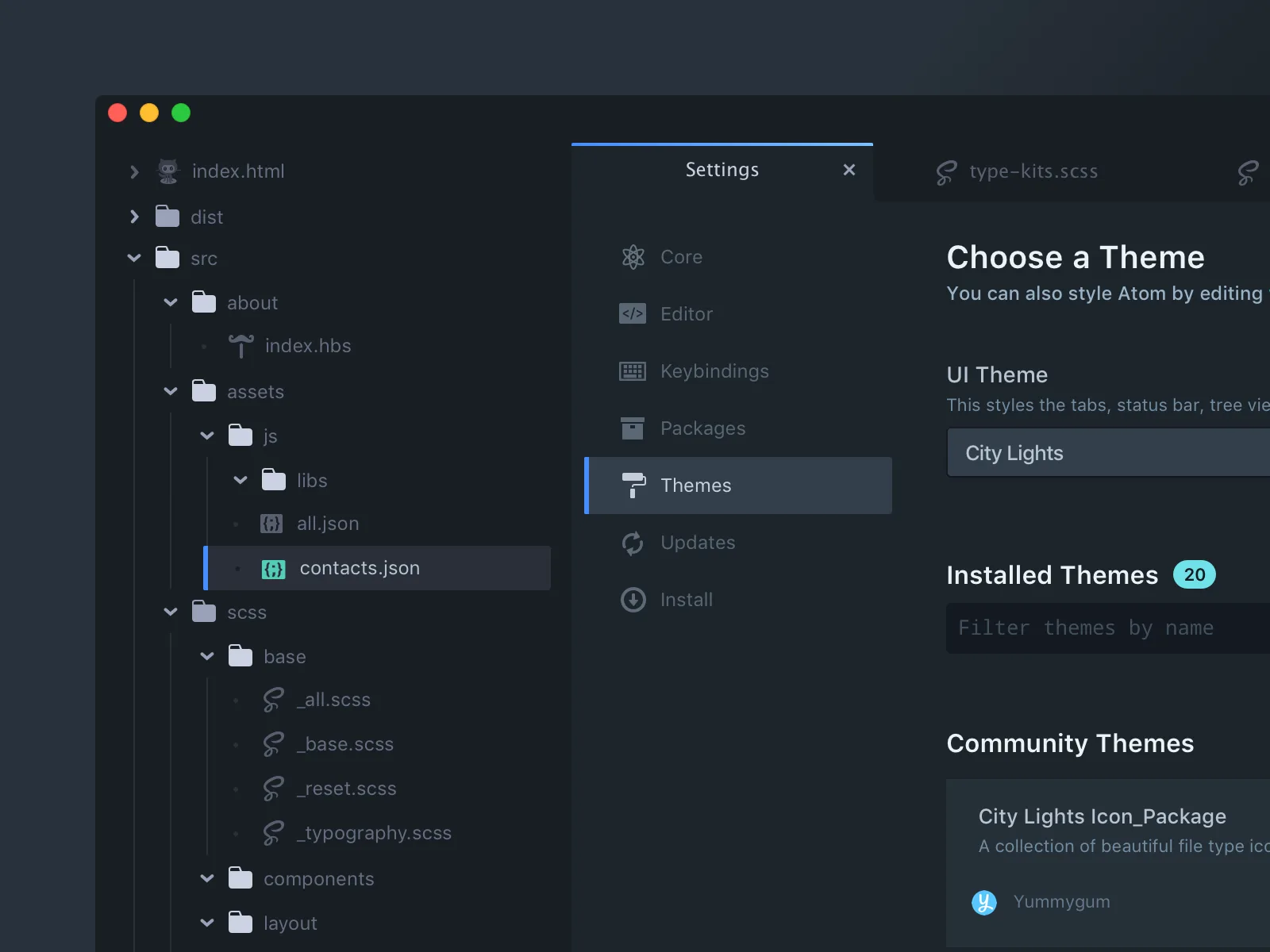This screenshot has height=952, width=1270.
Task: Open the Updates settings section
Action: 738,543
